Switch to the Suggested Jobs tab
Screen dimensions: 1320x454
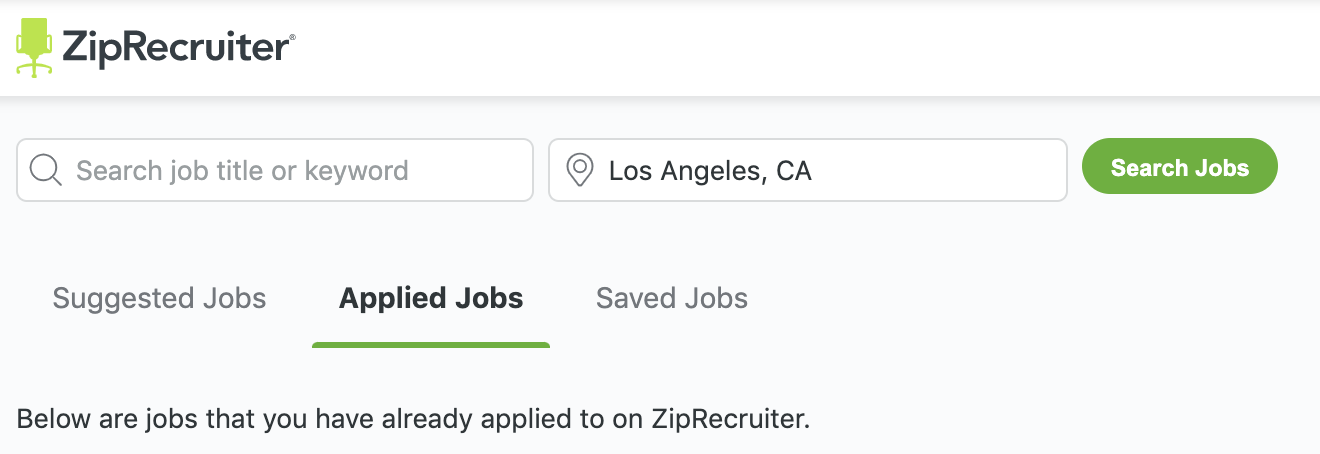159,298
